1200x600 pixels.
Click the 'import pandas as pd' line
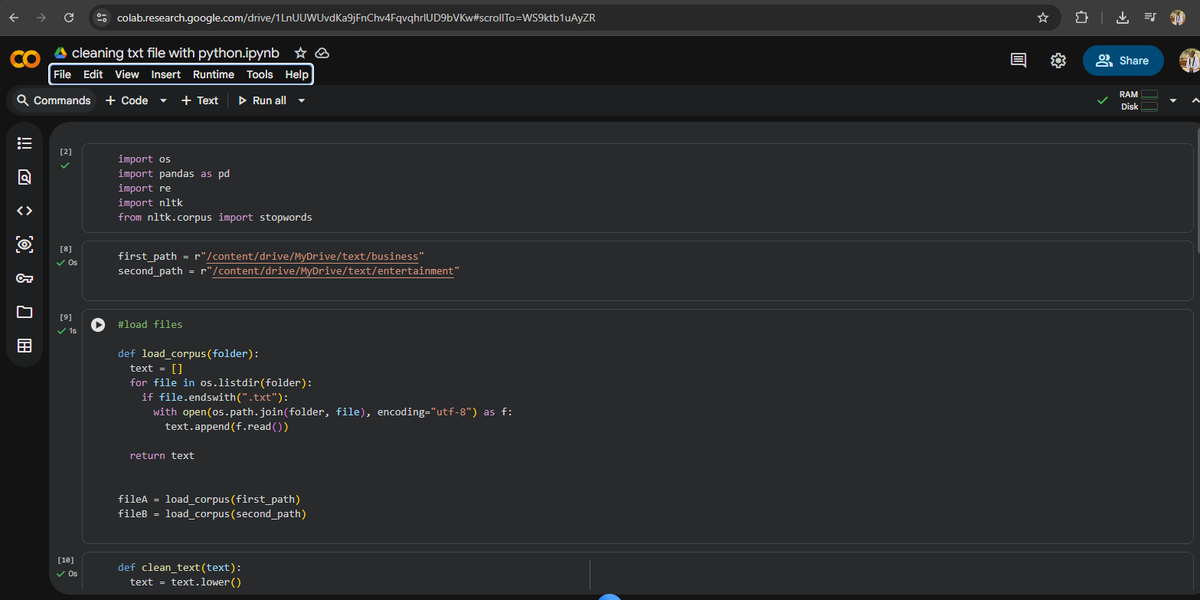174,174
